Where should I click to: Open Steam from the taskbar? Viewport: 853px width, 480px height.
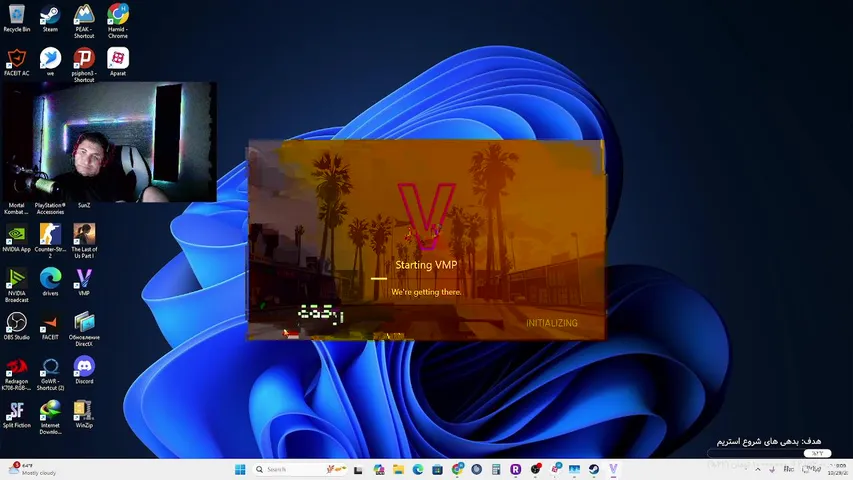coord(594,470)
